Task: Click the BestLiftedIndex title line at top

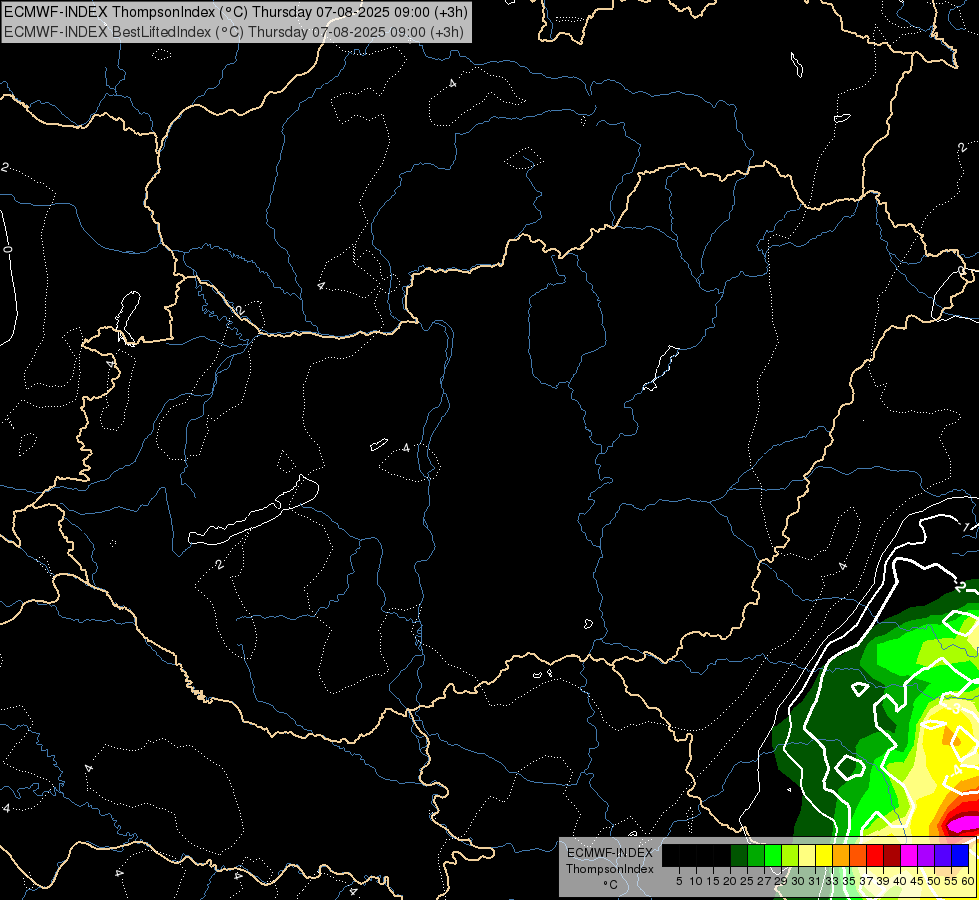Action: 234,31
